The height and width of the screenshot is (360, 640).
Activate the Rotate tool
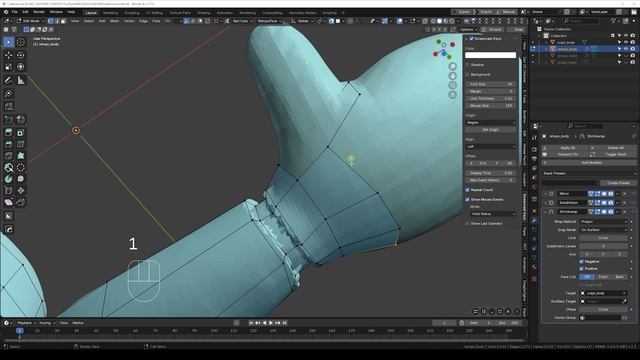click(21, 55)
